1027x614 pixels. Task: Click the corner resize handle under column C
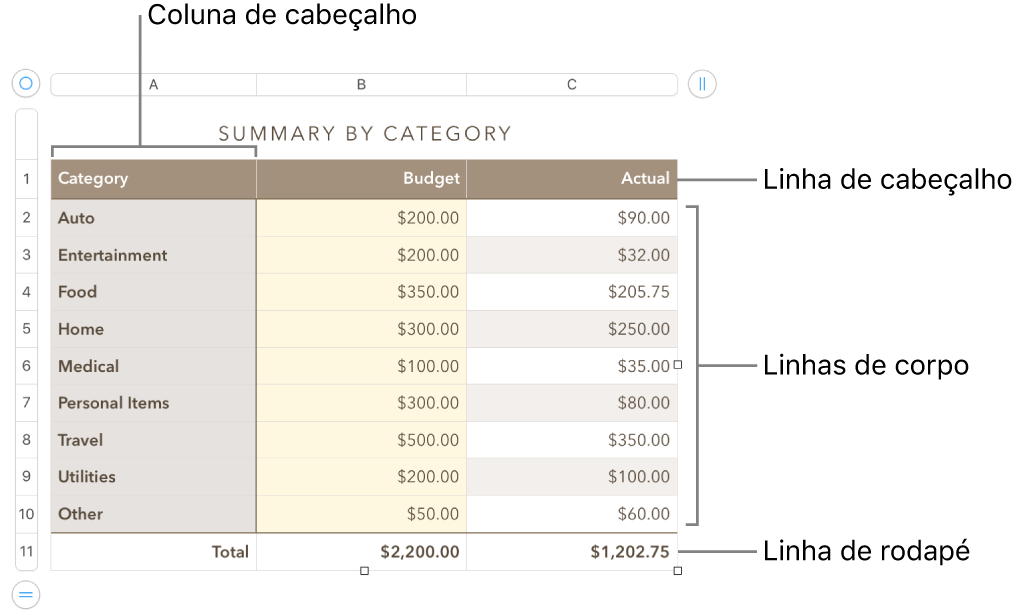677,570
